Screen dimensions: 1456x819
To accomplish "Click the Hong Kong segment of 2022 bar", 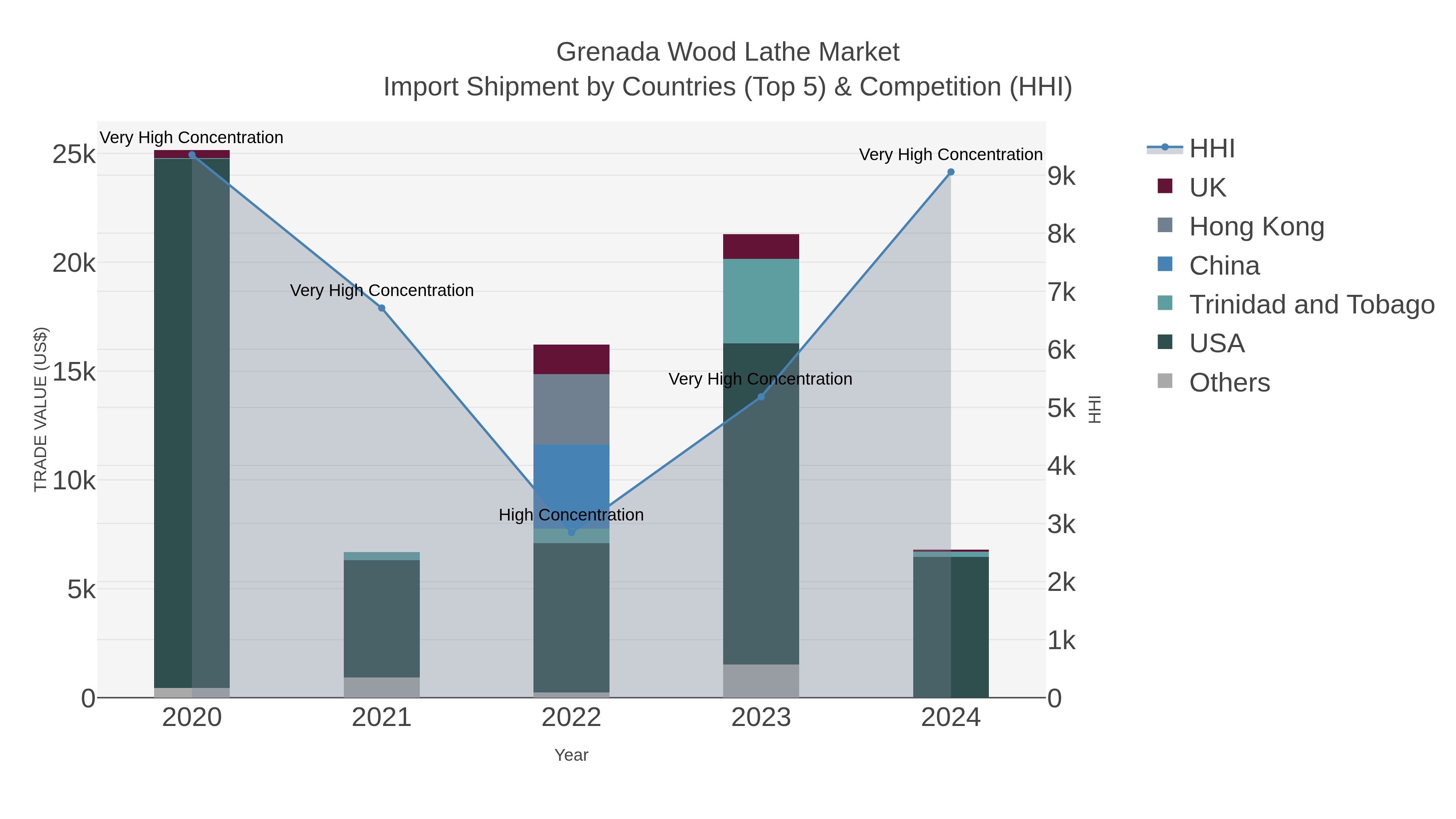I will point(571,409).
